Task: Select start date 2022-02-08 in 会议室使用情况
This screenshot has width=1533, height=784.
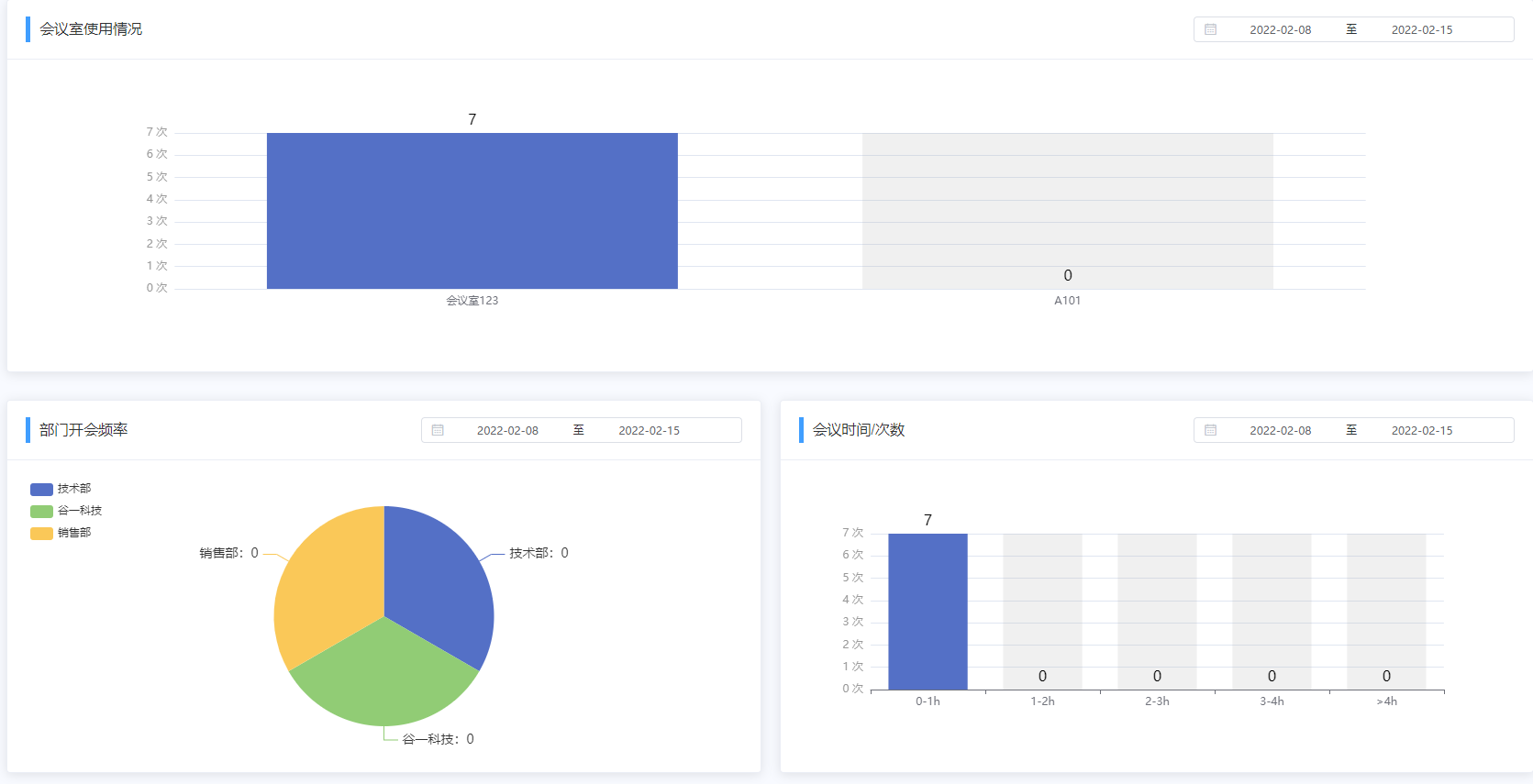Action: (1280, 29)
